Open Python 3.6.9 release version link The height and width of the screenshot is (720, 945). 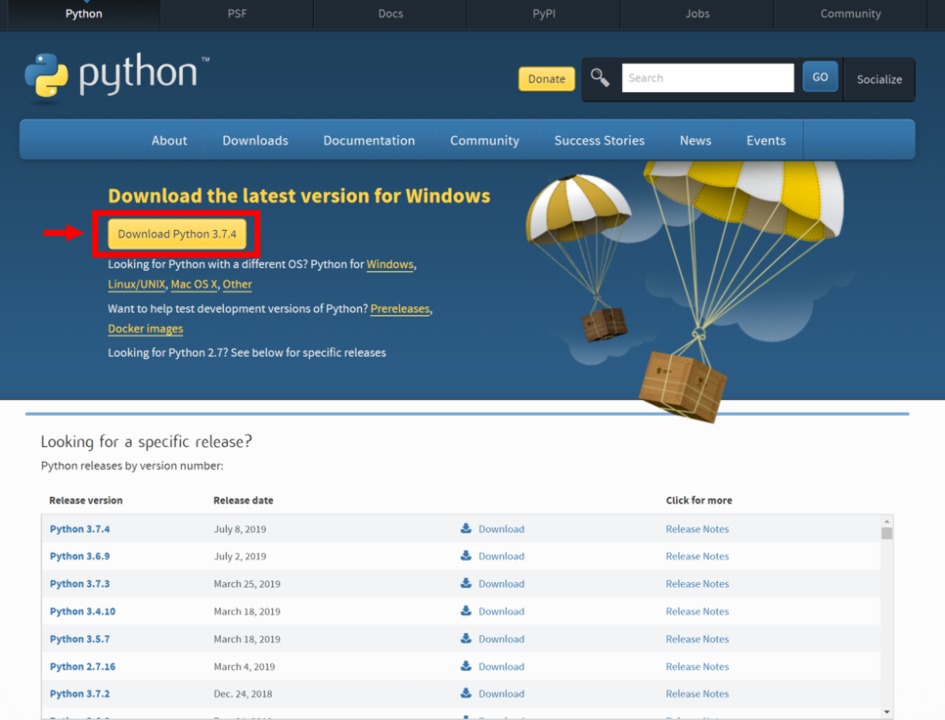coord(80,556)
